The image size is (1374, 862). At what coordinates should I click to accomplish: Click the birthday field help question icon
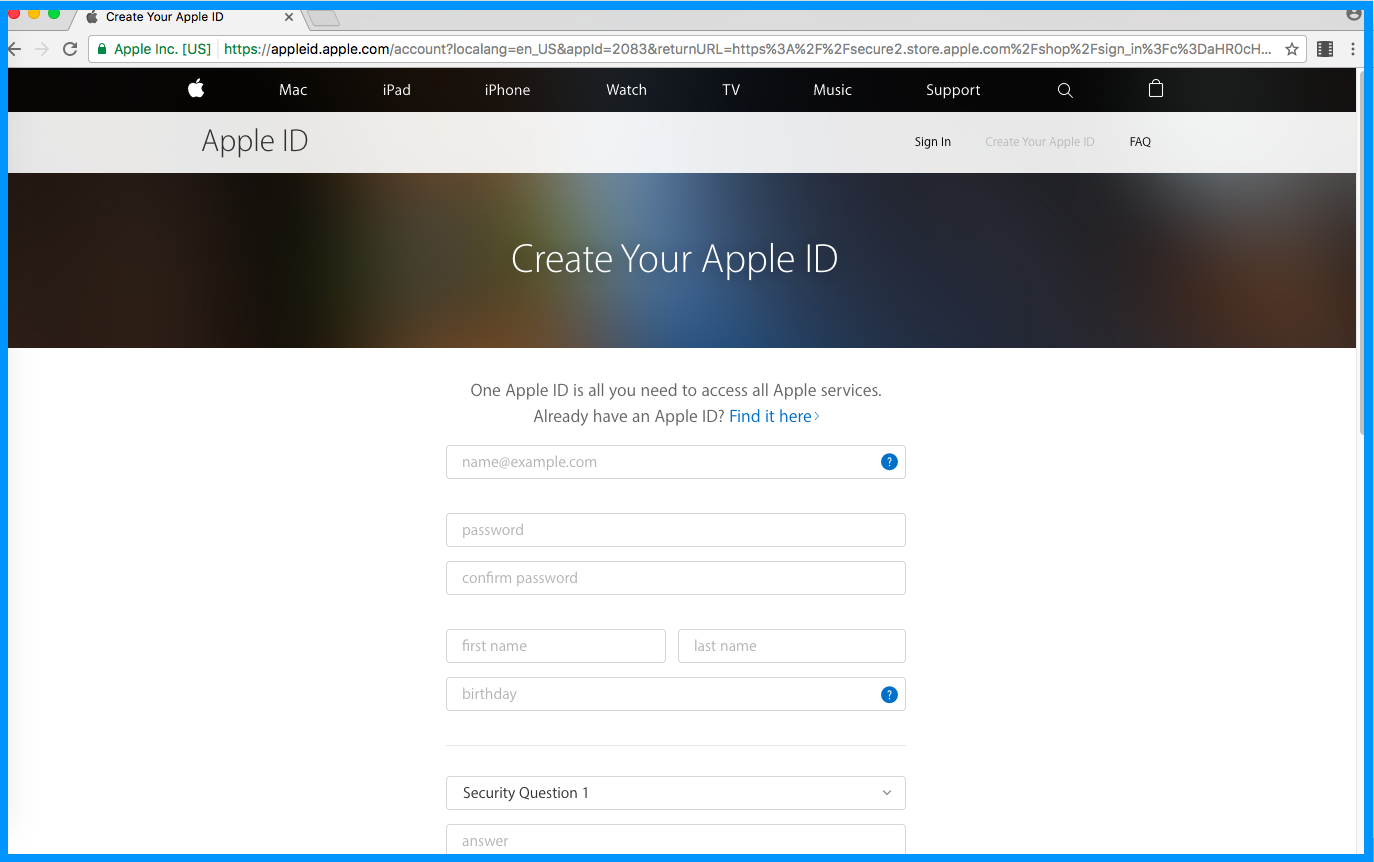[x=889, y=695]
